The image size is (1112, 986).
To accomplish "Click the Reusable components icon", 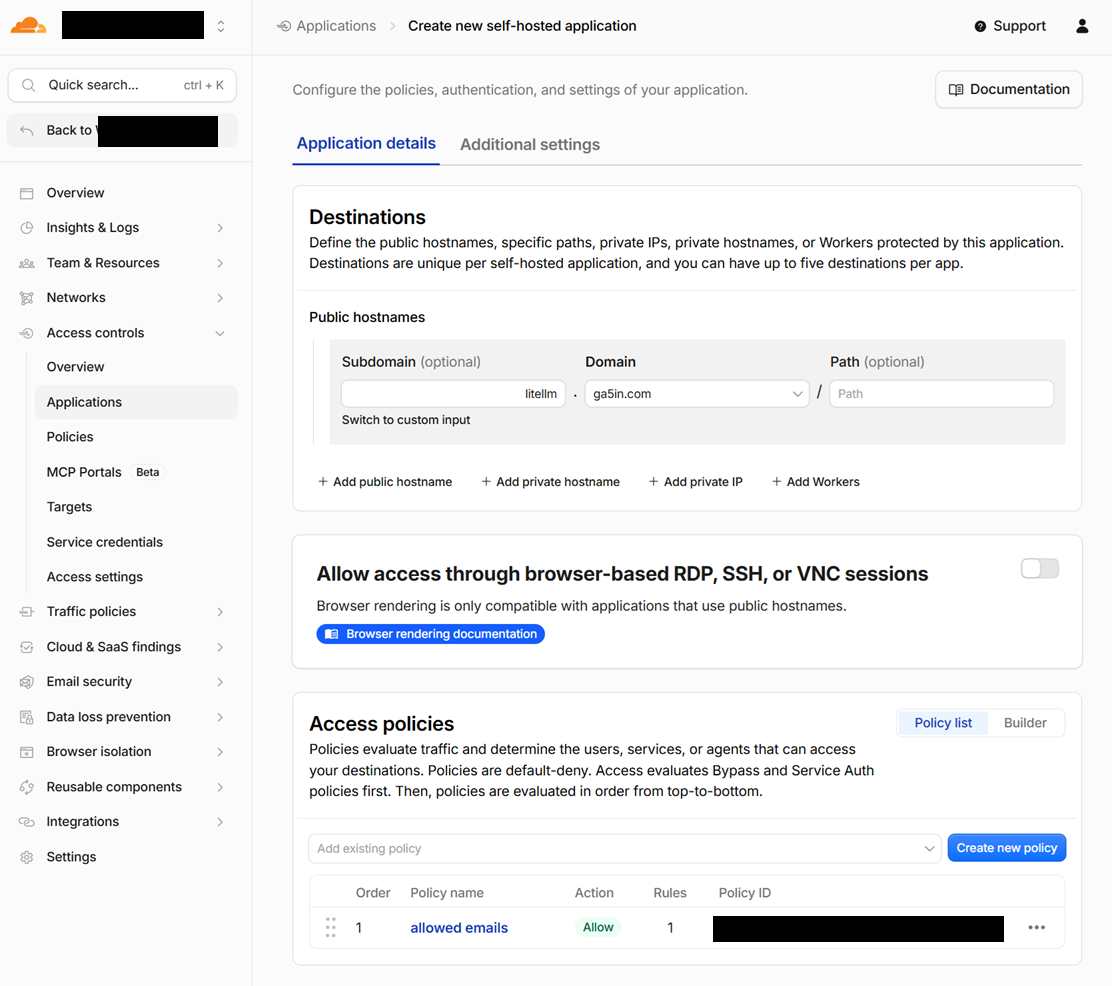I will point(27,787).
